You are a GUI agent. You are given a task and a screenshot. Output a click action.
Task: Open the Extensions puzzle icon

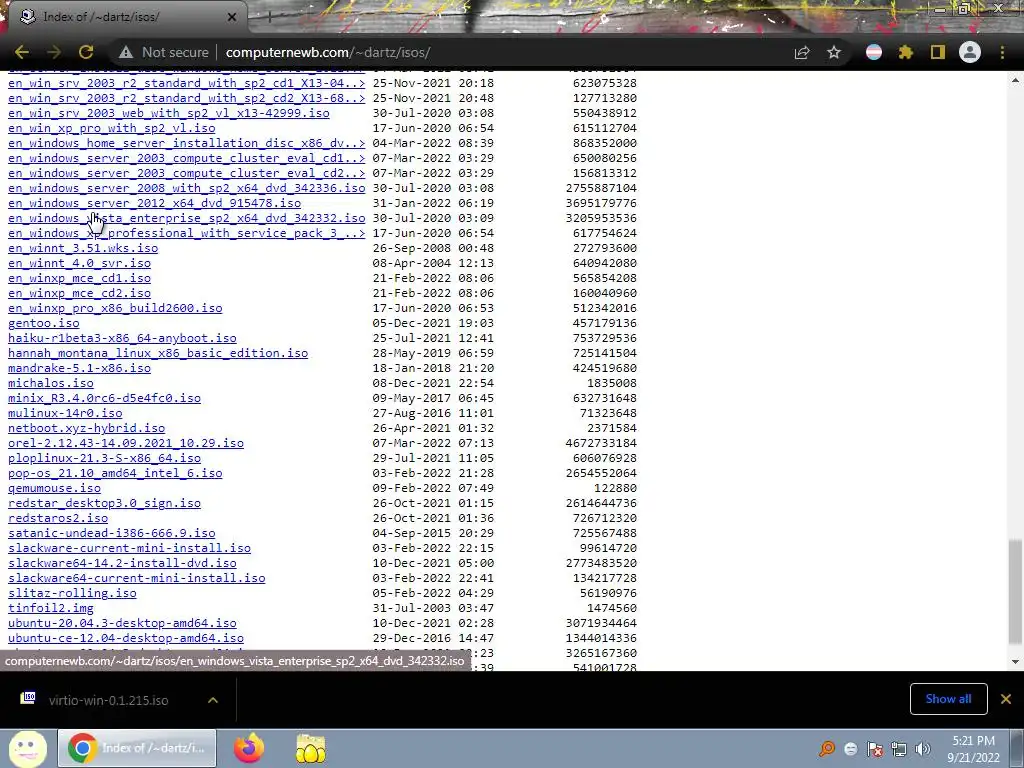(x=906, y=52)
